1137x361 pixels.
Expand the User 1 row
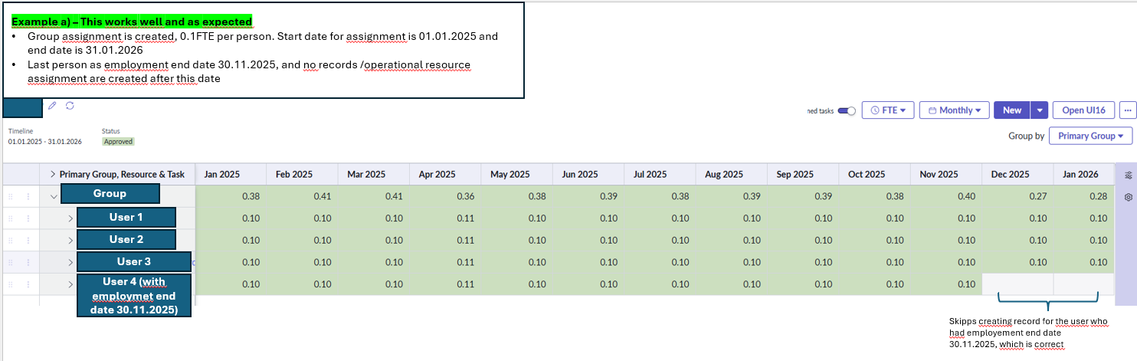click(x=70, y=218)
